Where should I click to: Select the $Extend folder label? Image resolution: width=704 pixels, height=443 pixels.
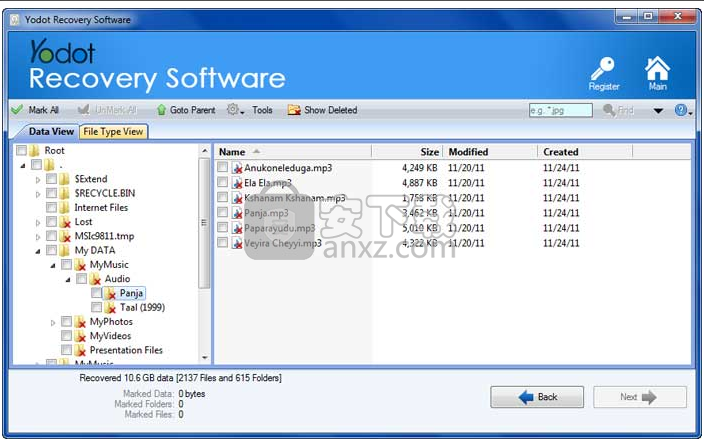coord(91,179)
